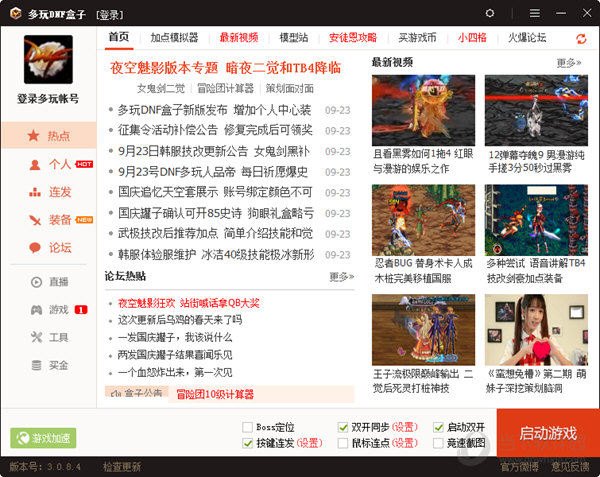The height and width of the screenshot is (477, 600).
Task: Click 检查更新 in the status bar
Action: coord(122,467)
